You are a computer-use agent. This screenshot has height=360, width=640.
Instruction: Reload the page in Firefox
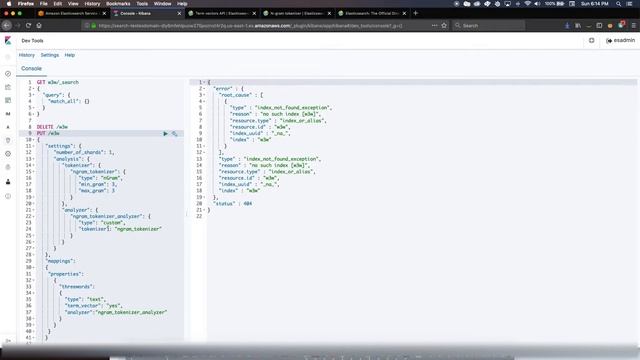click(x=28, y=25)
